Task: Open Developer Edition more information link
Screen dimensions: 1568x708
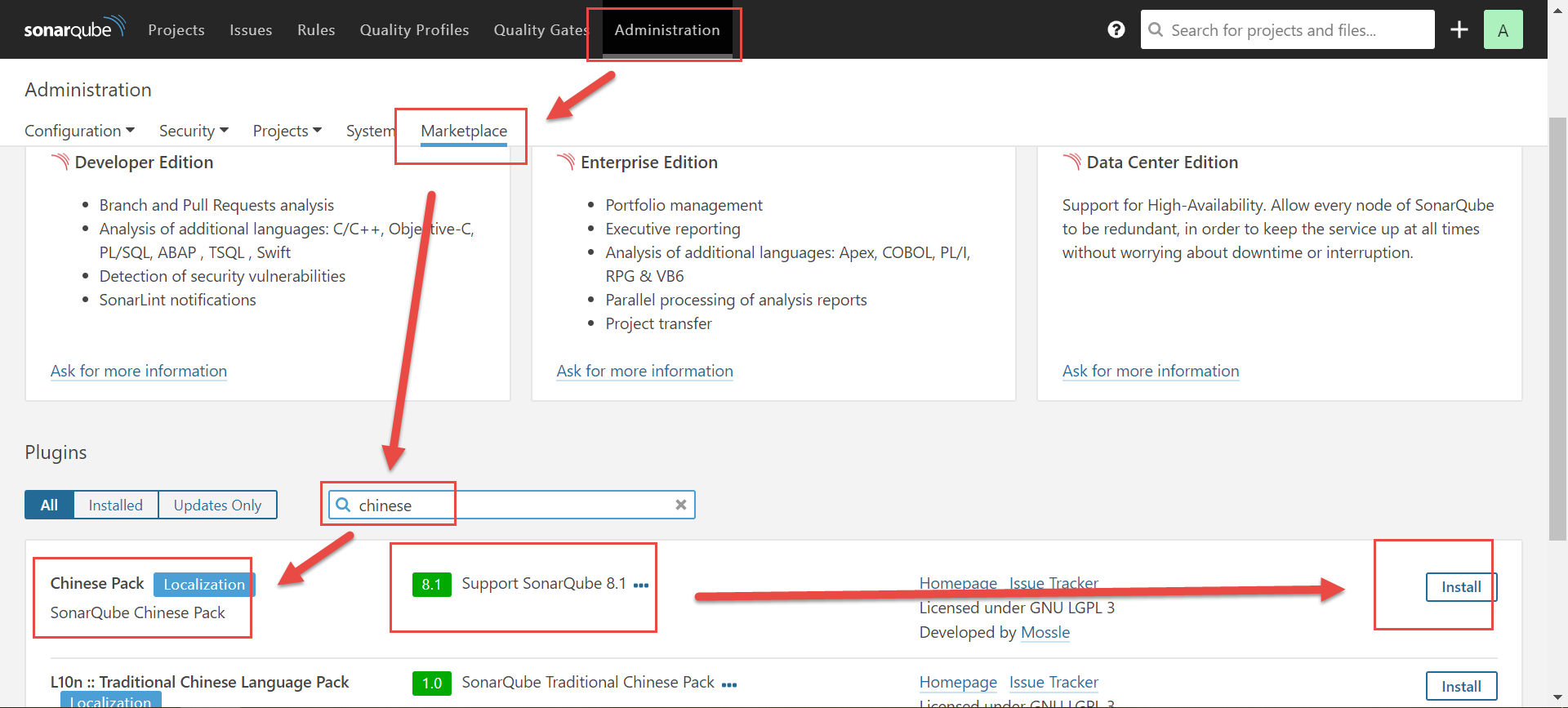Action: coord(138,371)
